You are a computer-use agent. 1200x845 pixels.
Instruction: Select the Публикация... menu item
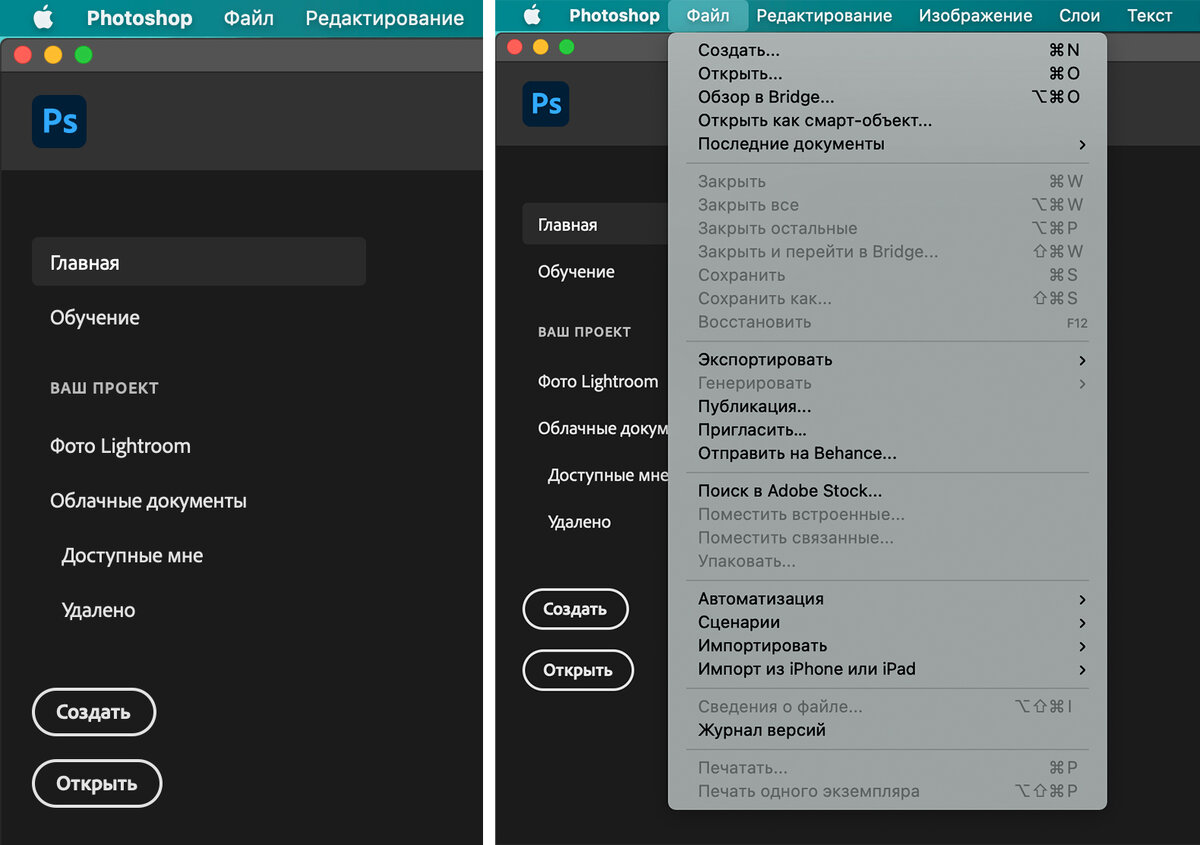pos(888,407)
